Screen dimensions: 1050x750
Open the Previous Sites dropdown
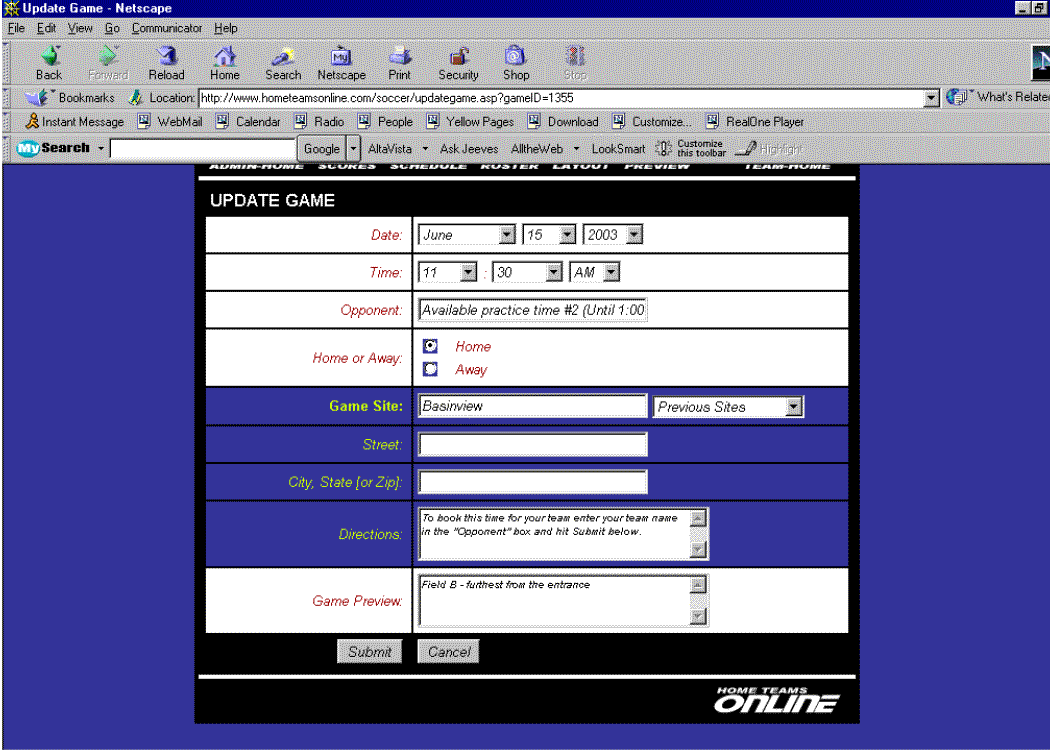[793, 407]
